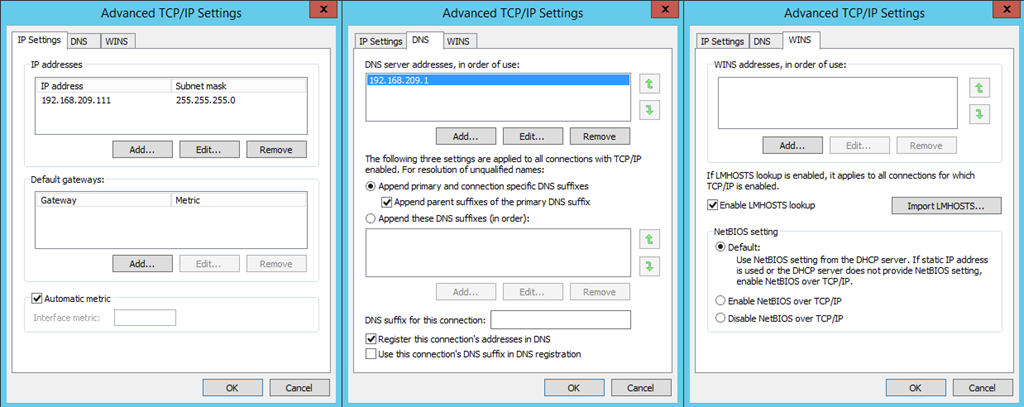The image size is (1024, 407).
Task: Open IP Settings tab in right window
Action: [x=722, y=41]
